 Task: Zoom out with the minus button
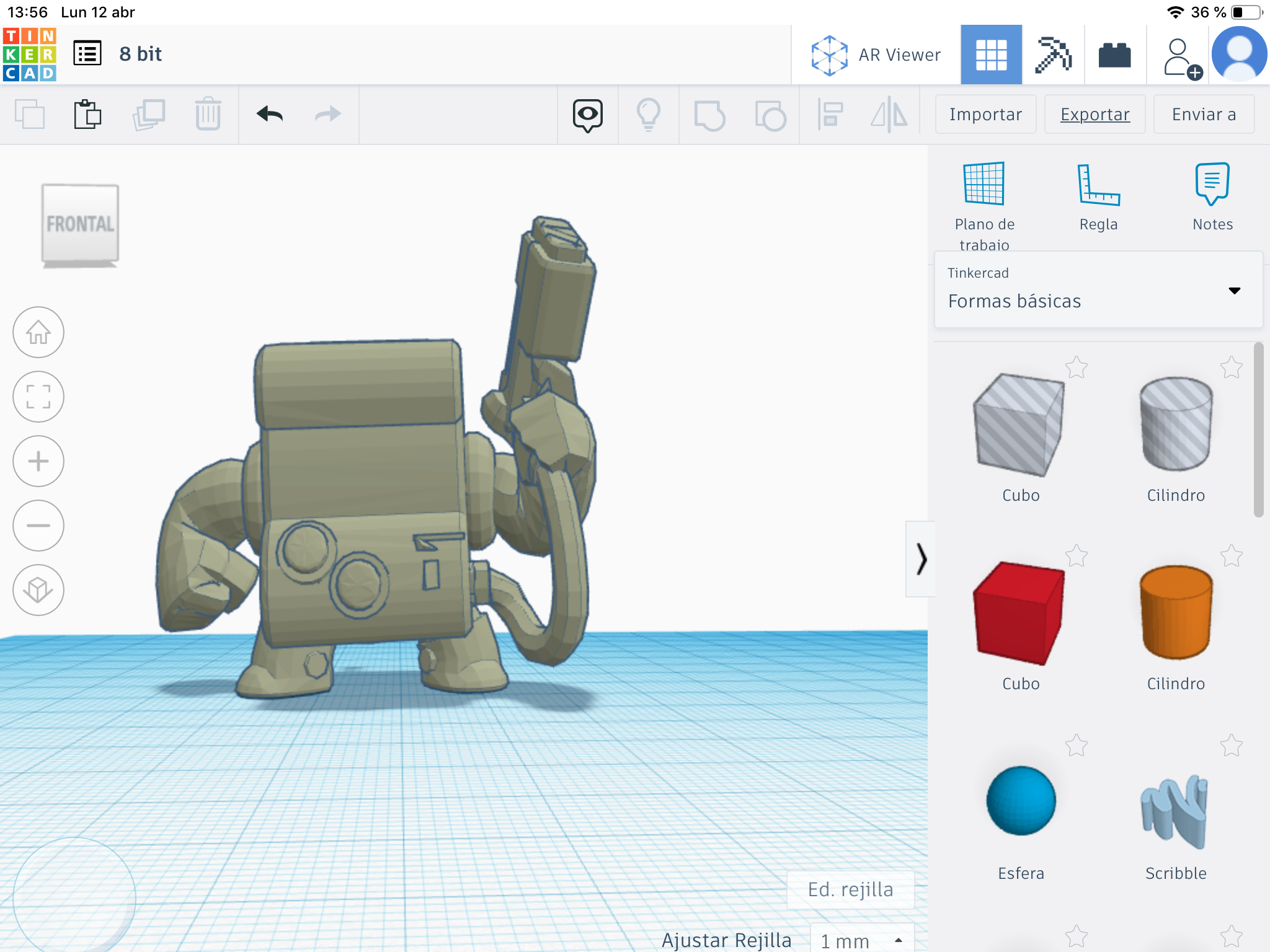[x=38, y=526]
